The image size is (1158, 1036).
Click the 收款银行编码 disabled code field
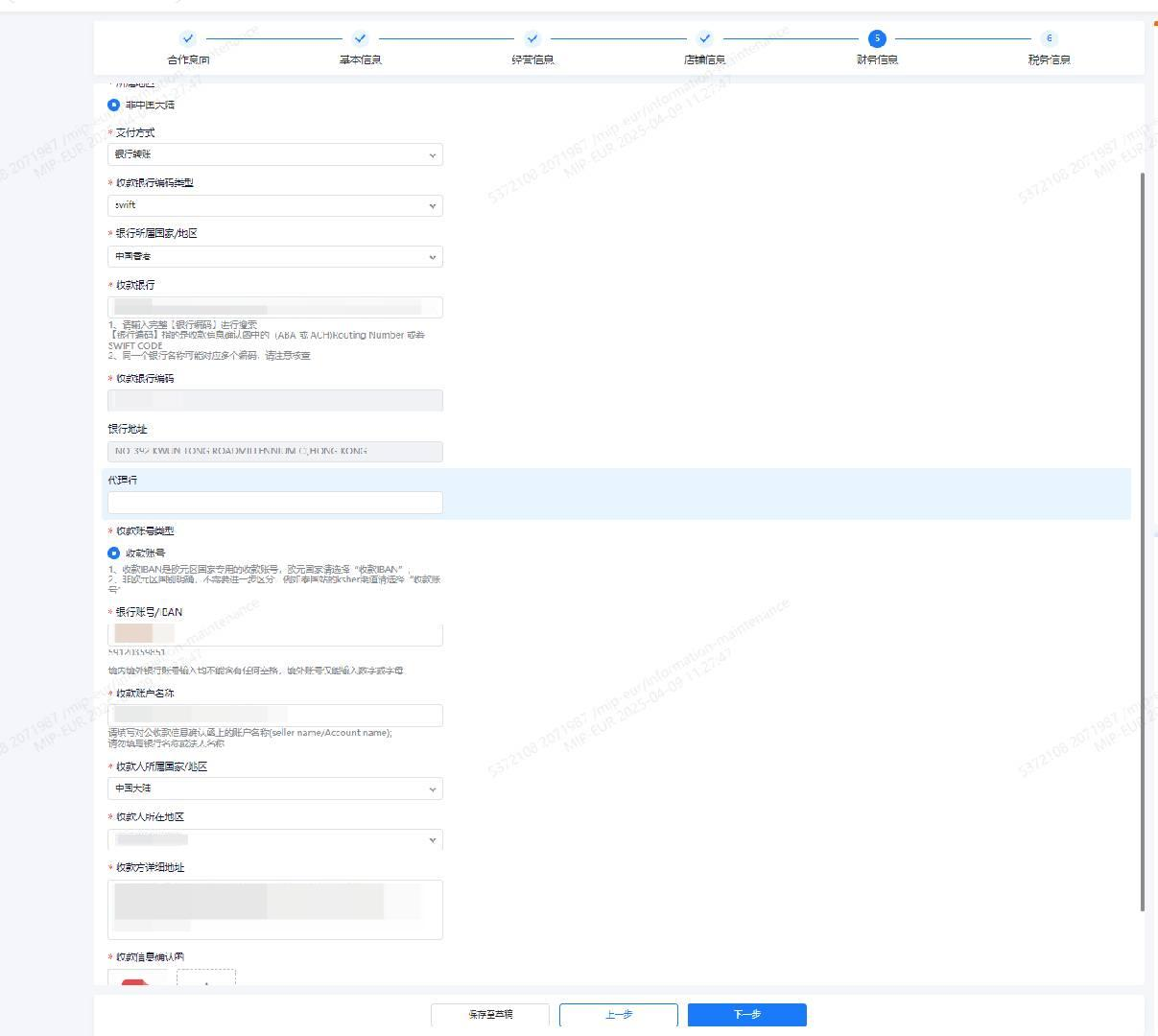(x=275, y=400)
